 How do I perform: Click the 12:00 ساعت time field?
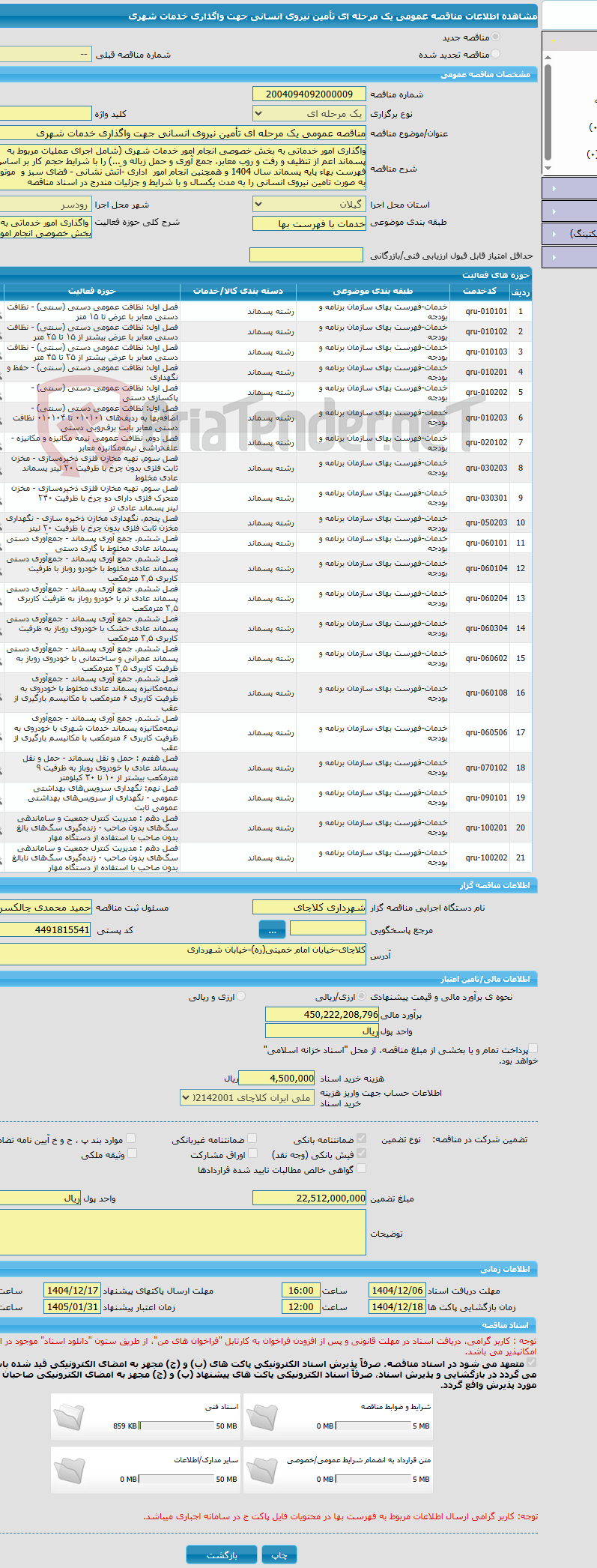tap(300, 1306)
